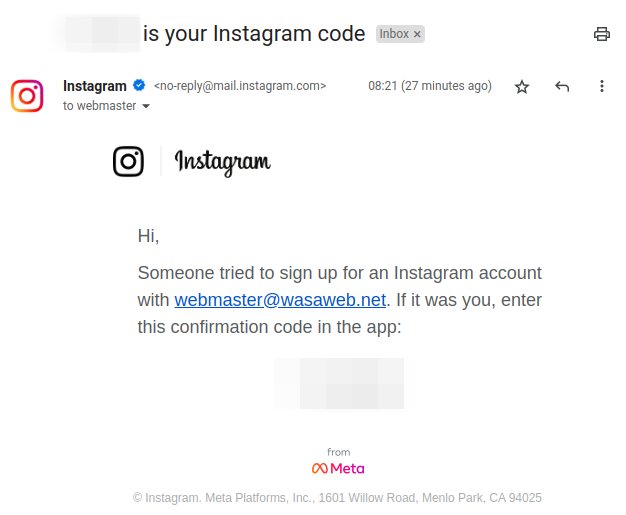Expand recipient details next to webmaster
The width and height of the screenshot is (626, 515).
(x=146, y=106)
